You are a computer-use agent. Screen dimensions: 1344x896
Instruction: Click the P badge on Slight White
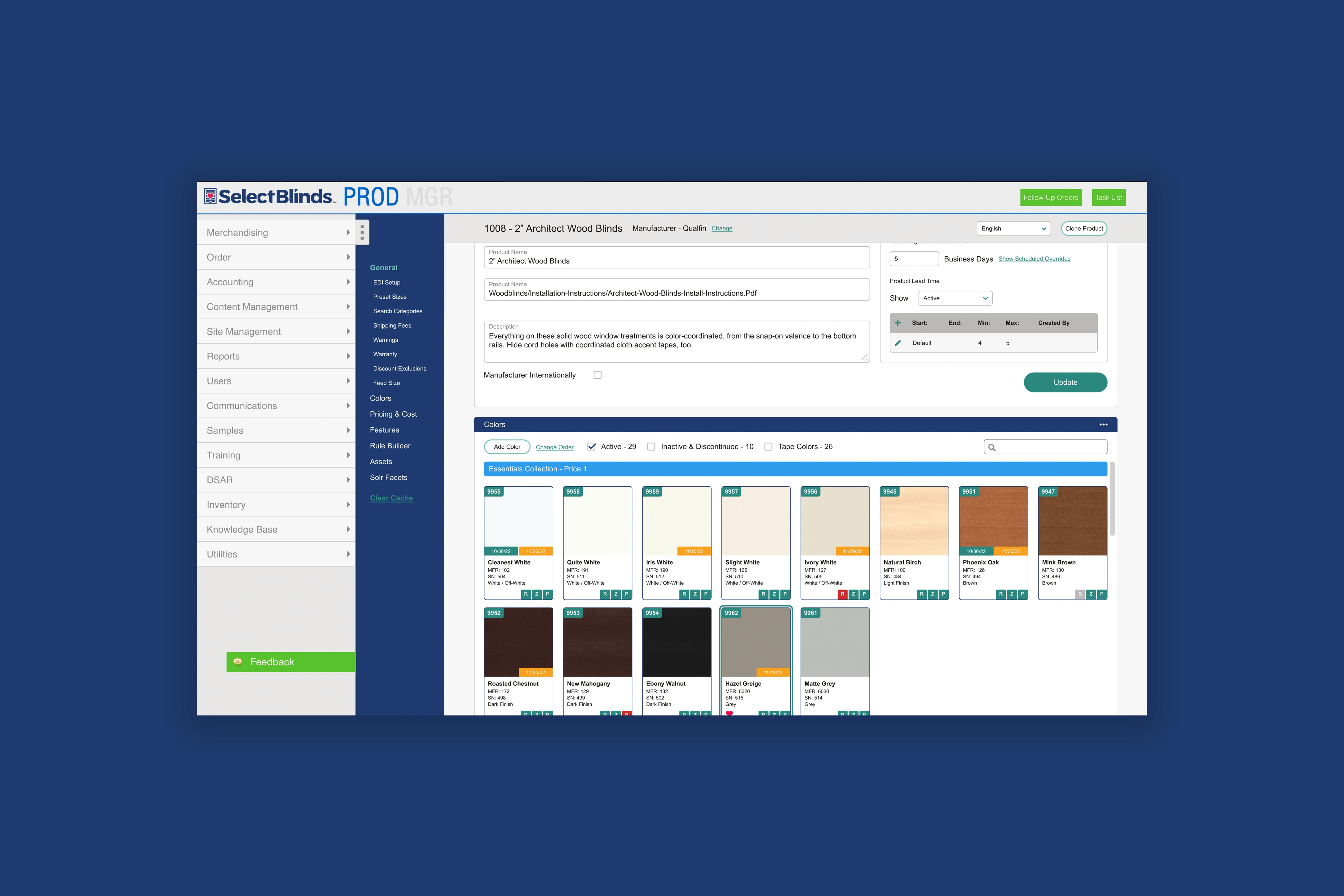click(x=785, y=594)
